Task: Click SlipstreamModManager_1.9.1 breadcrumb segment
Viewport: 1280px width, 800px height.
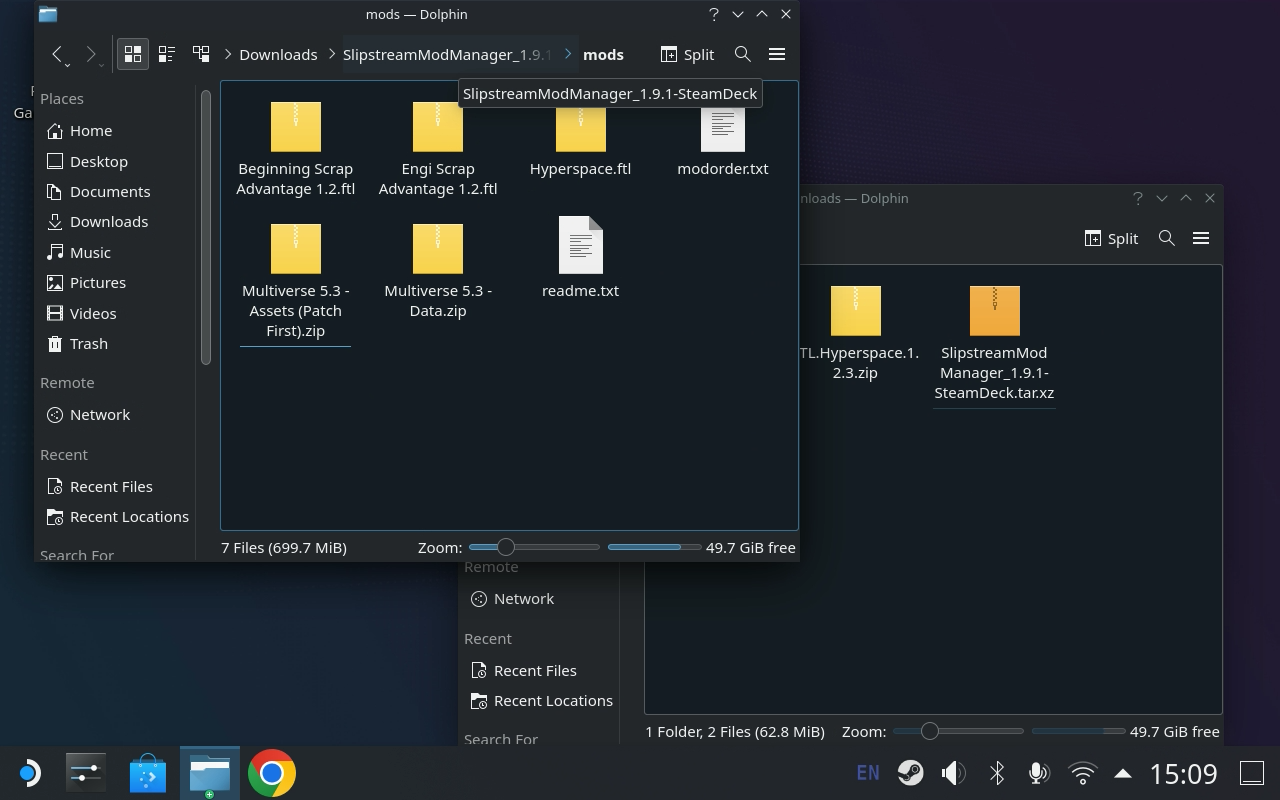Action: pos(447,54)
